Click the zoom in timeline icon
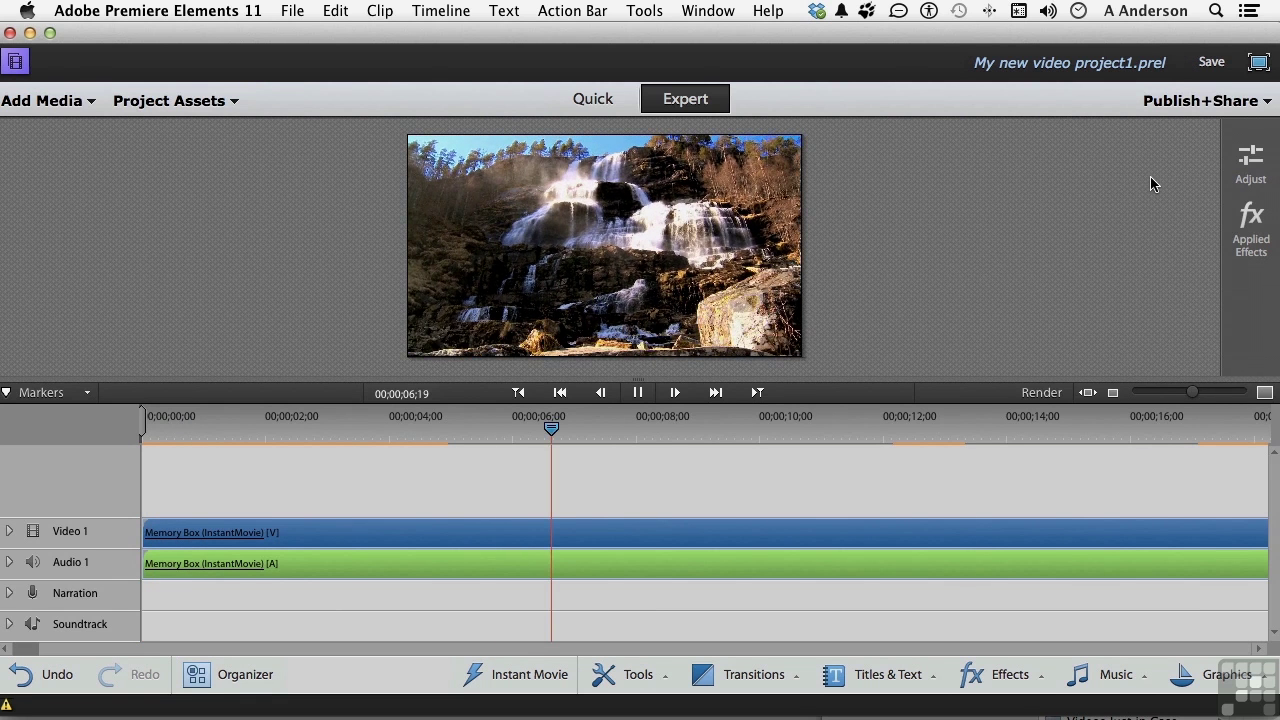1280x720 pixels. tap(1264, 393)
